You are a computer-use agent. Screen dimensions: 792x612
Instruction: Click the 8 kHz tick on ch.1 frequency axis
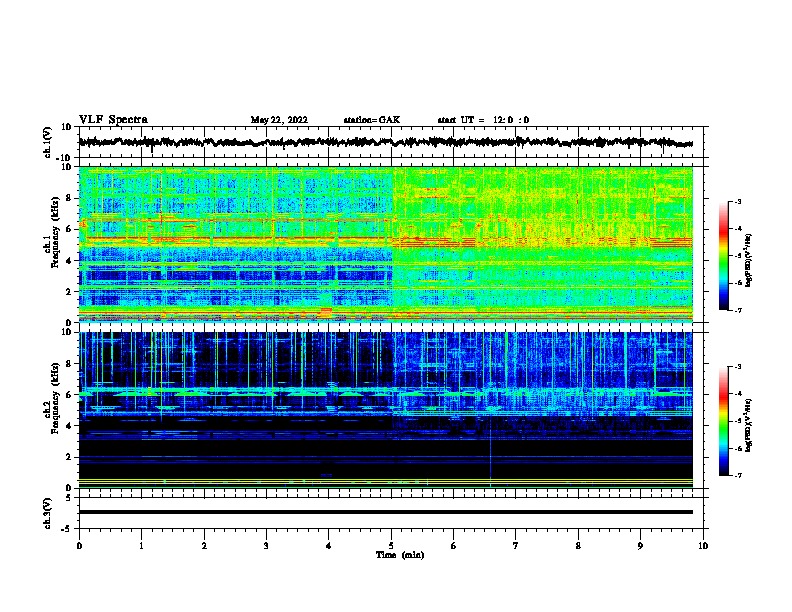click(69, 198)
